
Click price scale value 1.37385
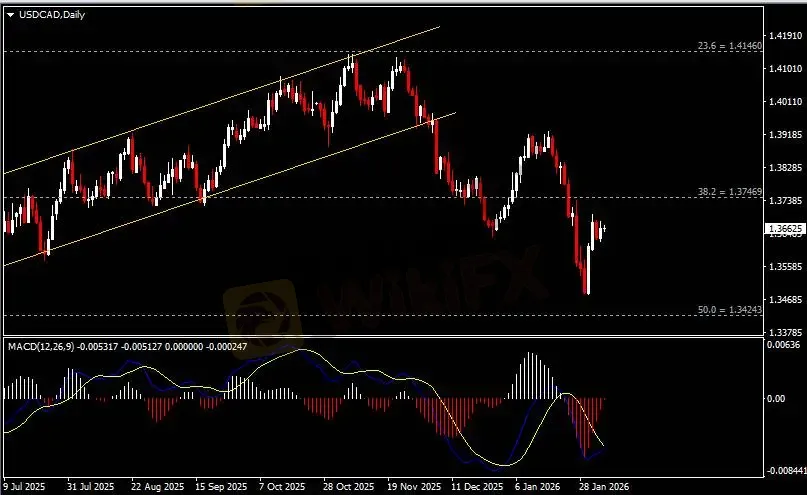coord(785,200)
